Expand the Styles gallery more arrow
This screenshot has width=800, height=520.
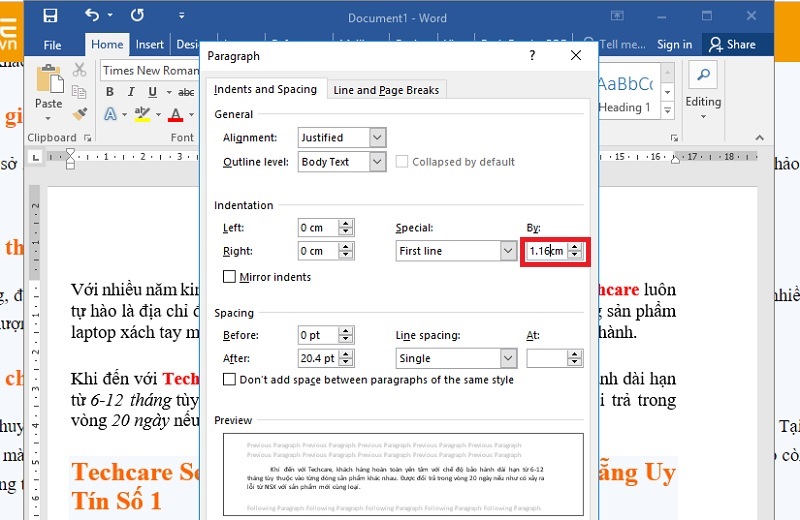pyautogui.click(x=667, y=110)
